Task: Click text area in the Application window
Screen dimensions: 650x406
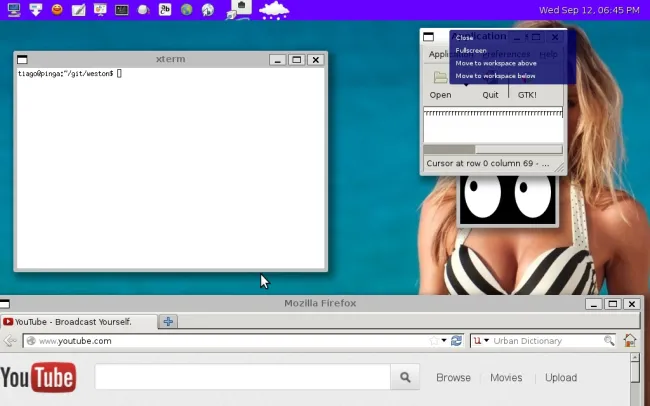Action: 493,125
